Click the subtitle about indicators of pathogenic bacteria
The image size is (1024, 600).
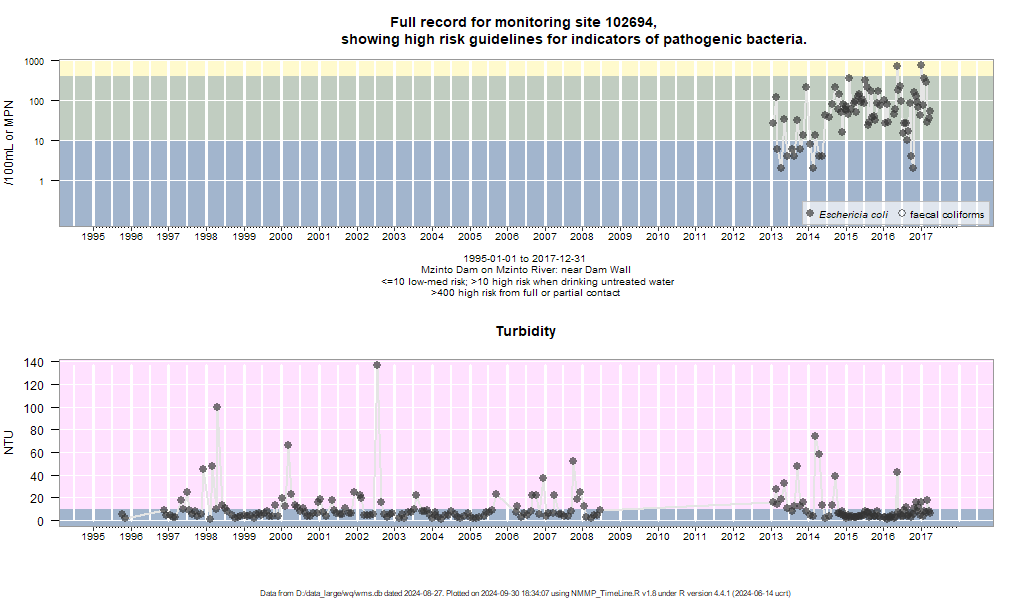click(573, 39)
